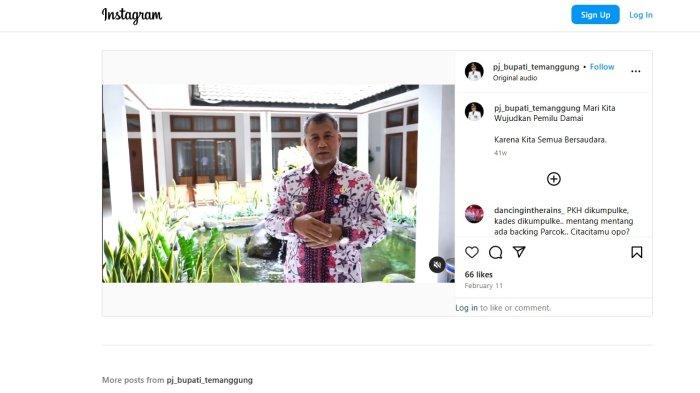
Task: Share the post using the paper plane icon
Action: tap(519, 252)
